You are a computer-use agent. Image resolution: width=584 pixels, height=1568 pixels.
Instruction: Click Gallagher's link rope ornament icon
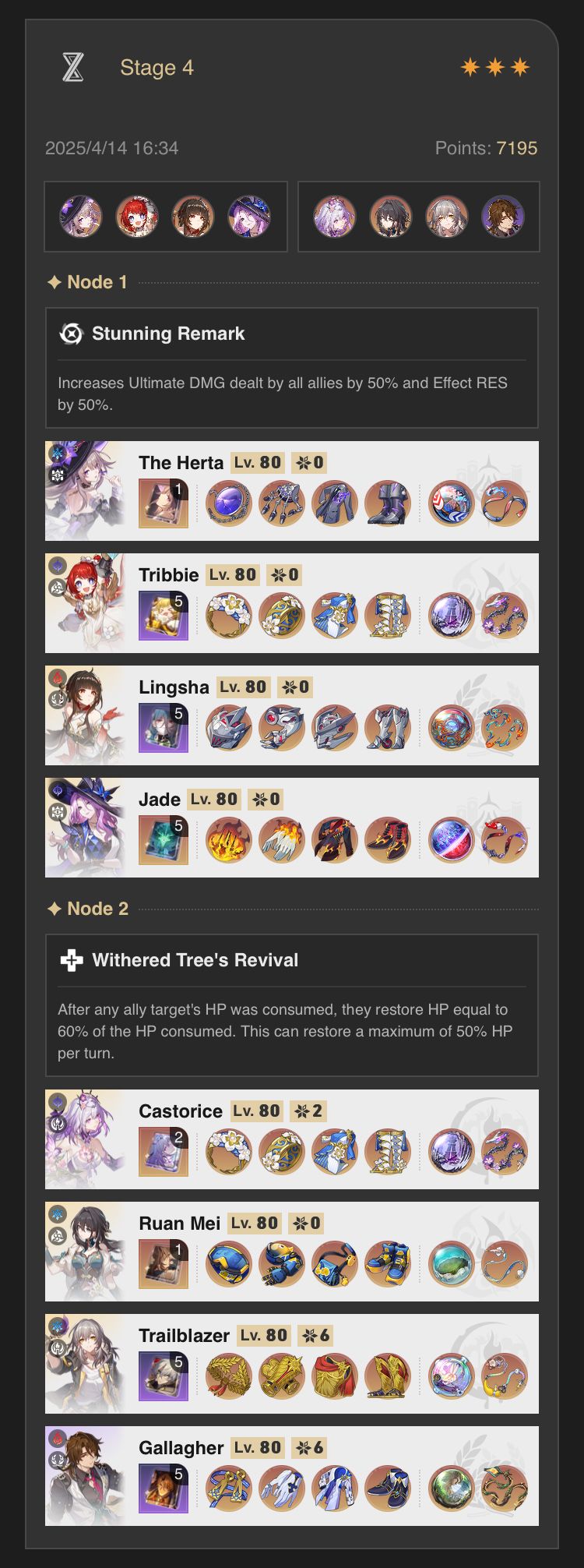(505, 1488)
